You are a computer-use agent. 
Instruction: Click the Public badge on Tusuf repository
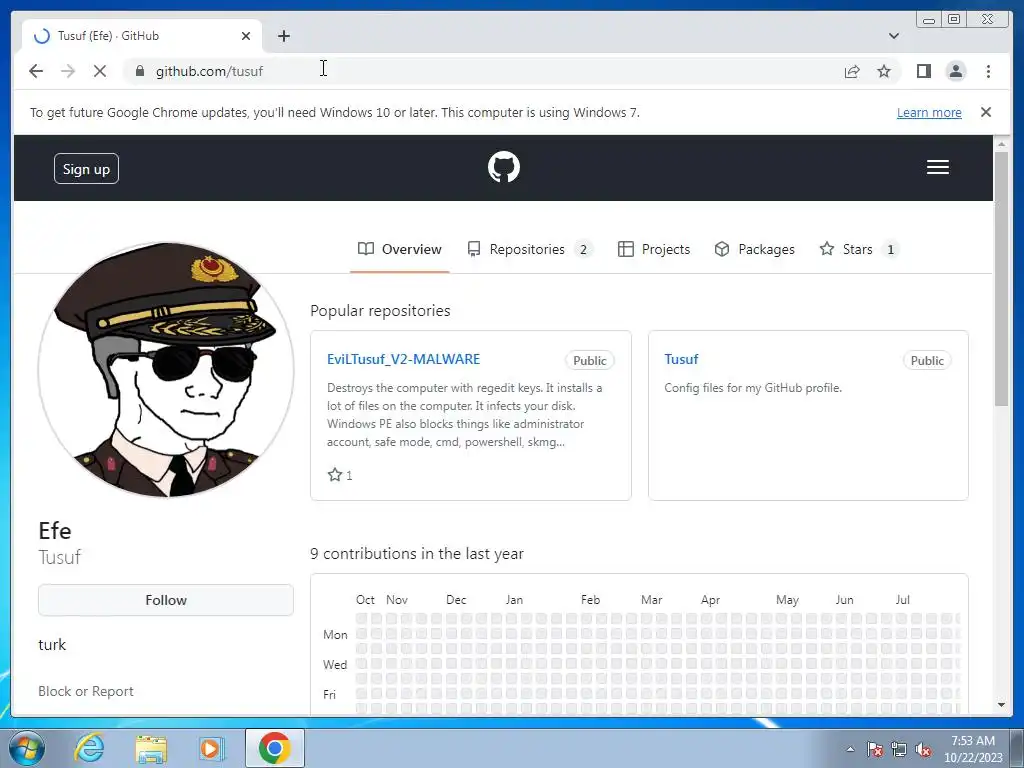[927, 360]
